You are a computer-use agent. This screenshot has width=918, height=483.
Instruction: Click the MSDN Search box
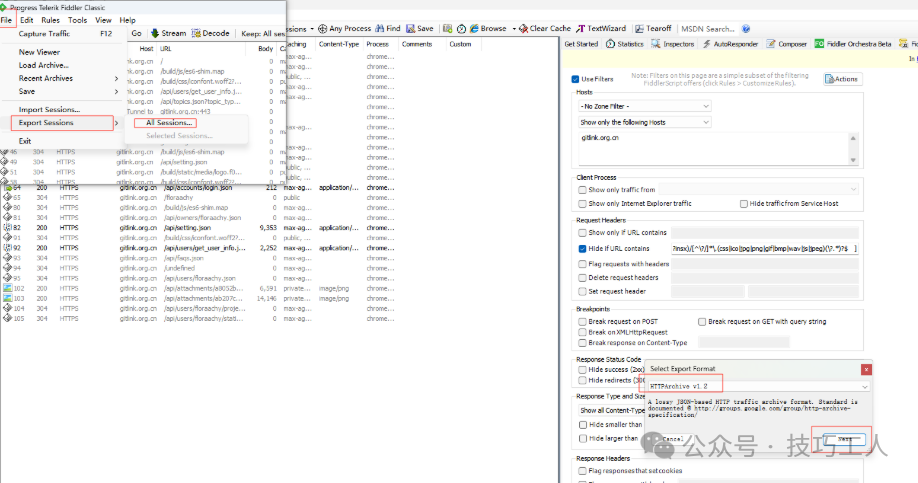click(x=708, y=29)
